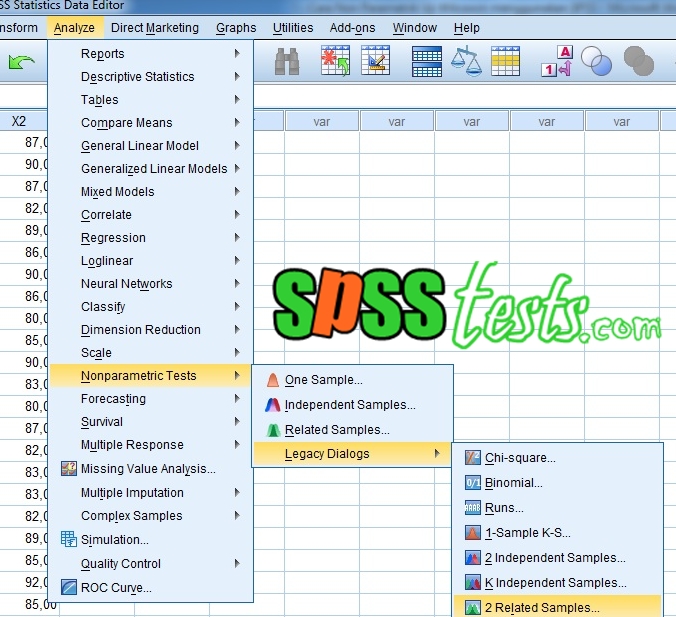
Task: Choose Tables from Analyze menu
Action: [150, 100]
